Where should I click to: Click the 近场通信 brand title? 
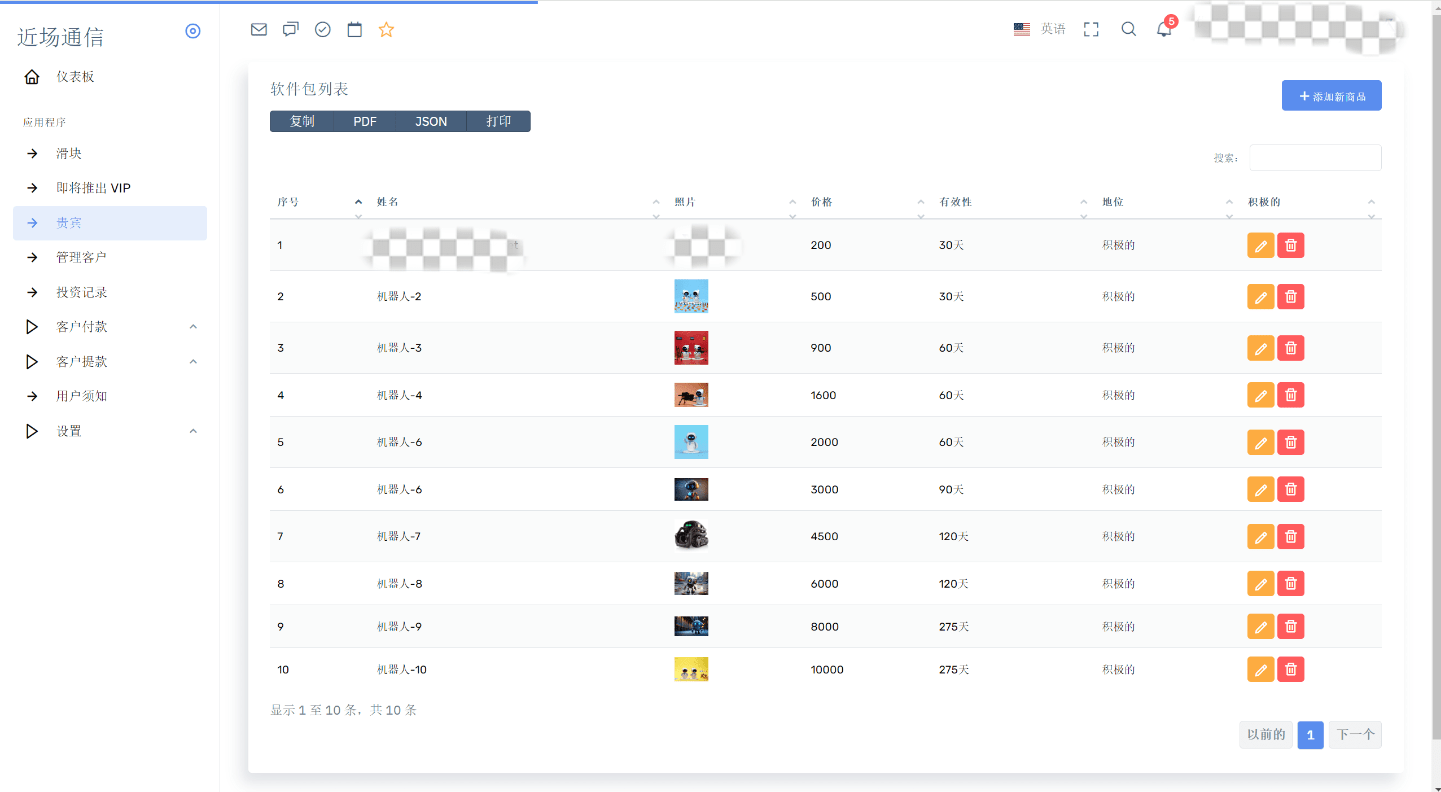[x=61, y=37]
